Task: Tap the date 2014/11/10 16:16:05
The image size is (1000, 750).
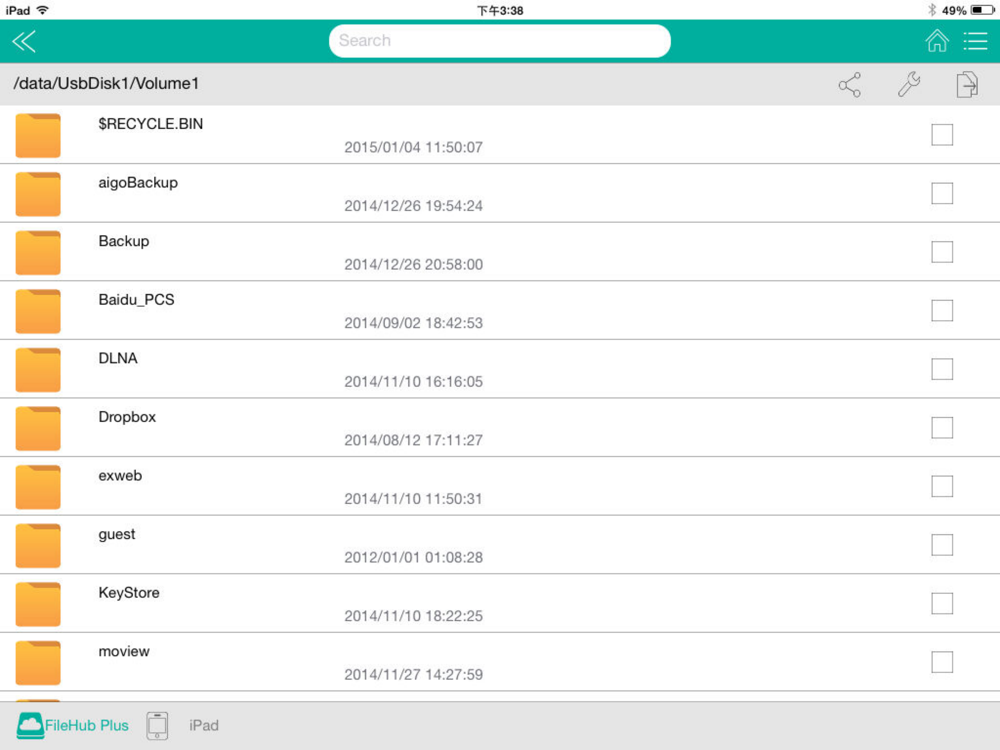Action: tap(413, 382)
